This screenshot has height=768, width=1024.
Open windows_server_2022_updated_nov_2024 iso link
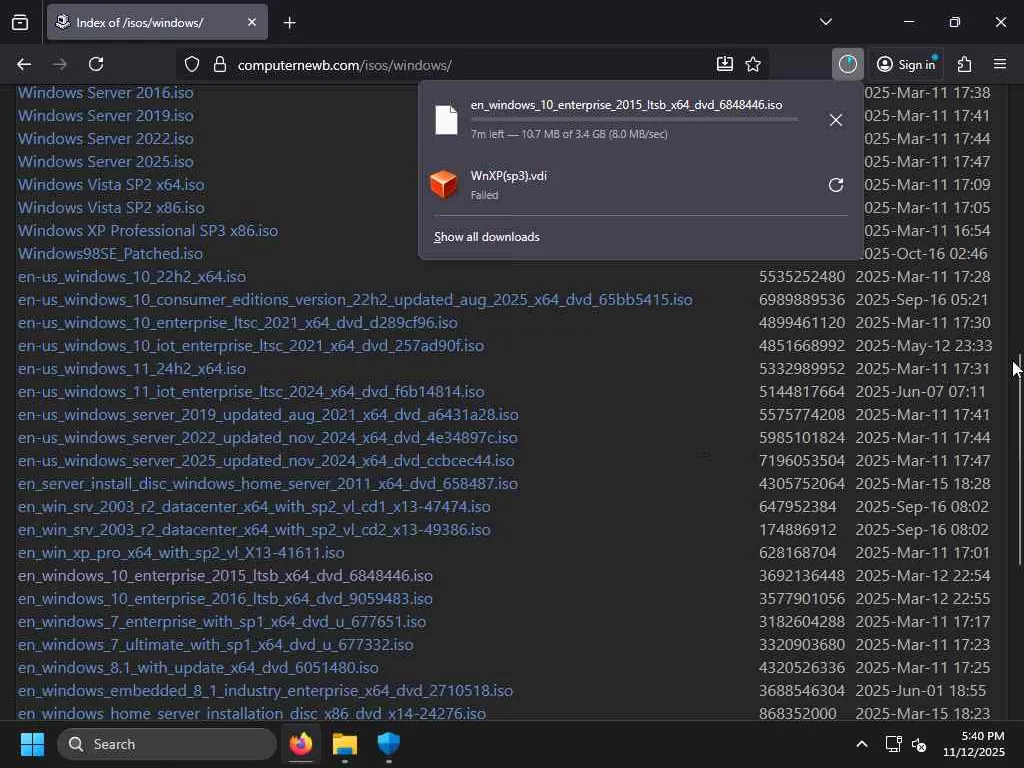tap(268, 438)
